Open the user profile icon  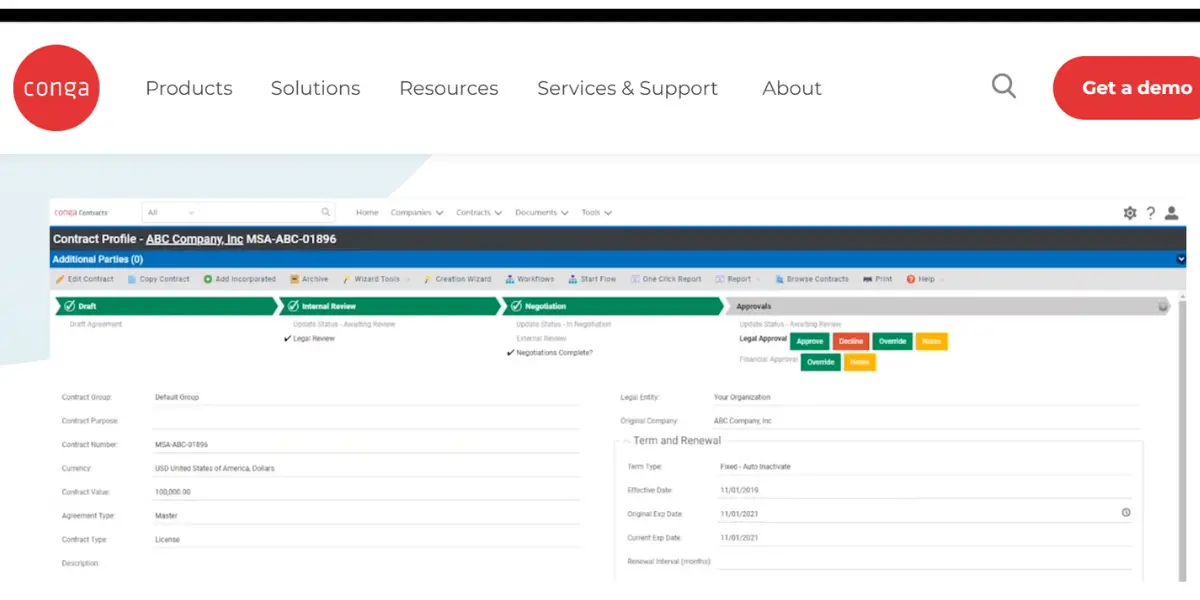[x=1172, y=213]
